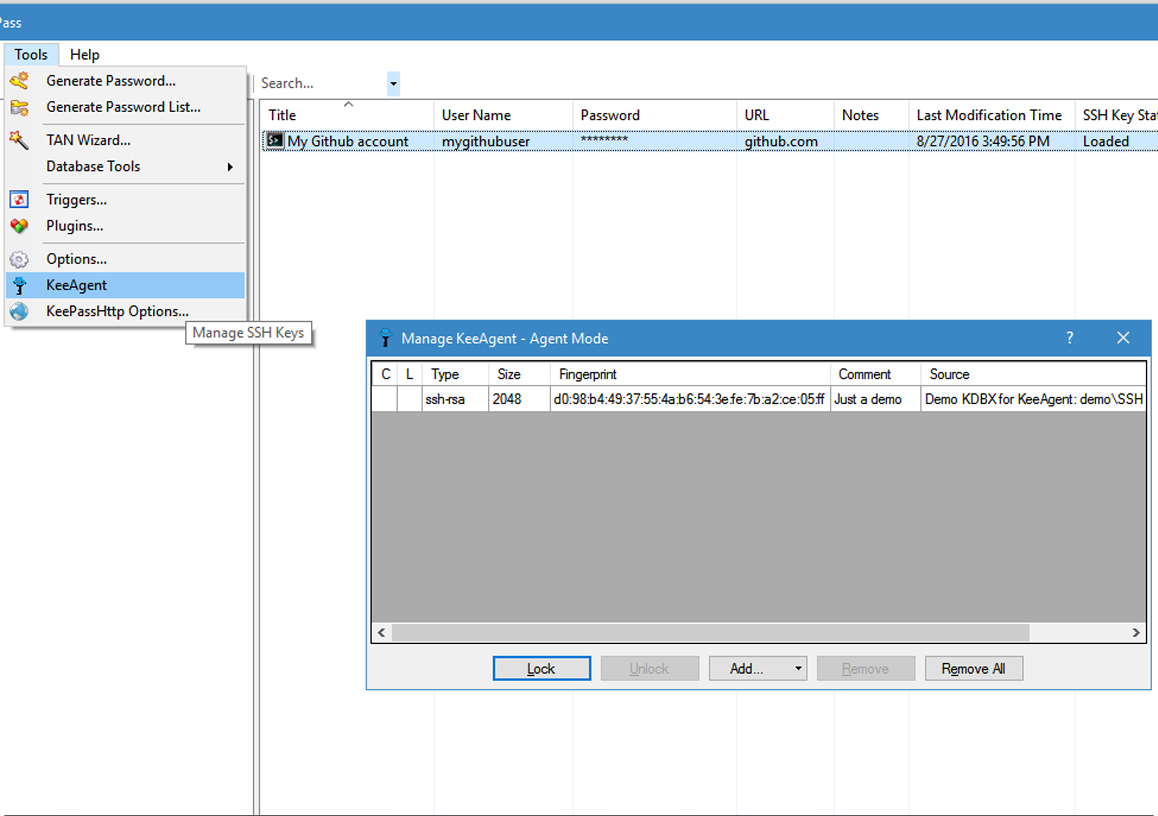Expand the Database Tools submenu
Image resolution: width=1158 pixels, height=816 pixels.
coord(93,166)
